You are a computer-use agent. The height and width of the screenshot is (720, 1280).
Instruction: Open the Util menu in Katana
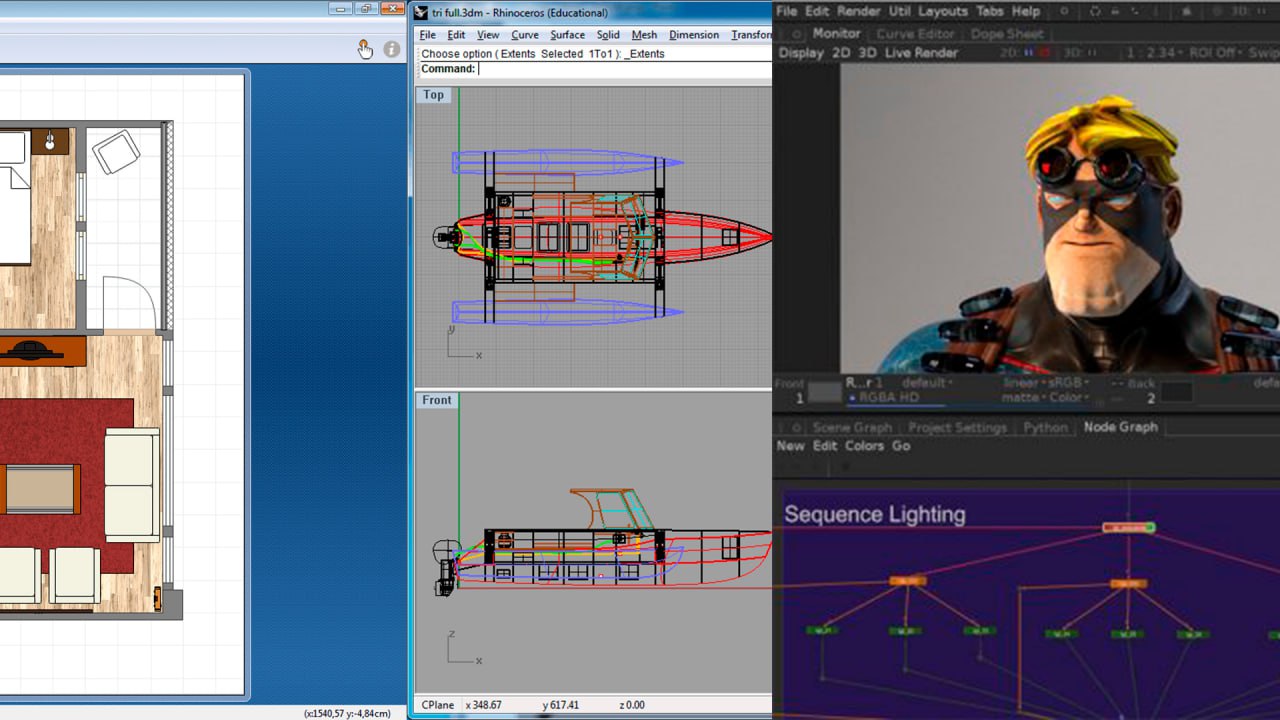pos(900,11)
